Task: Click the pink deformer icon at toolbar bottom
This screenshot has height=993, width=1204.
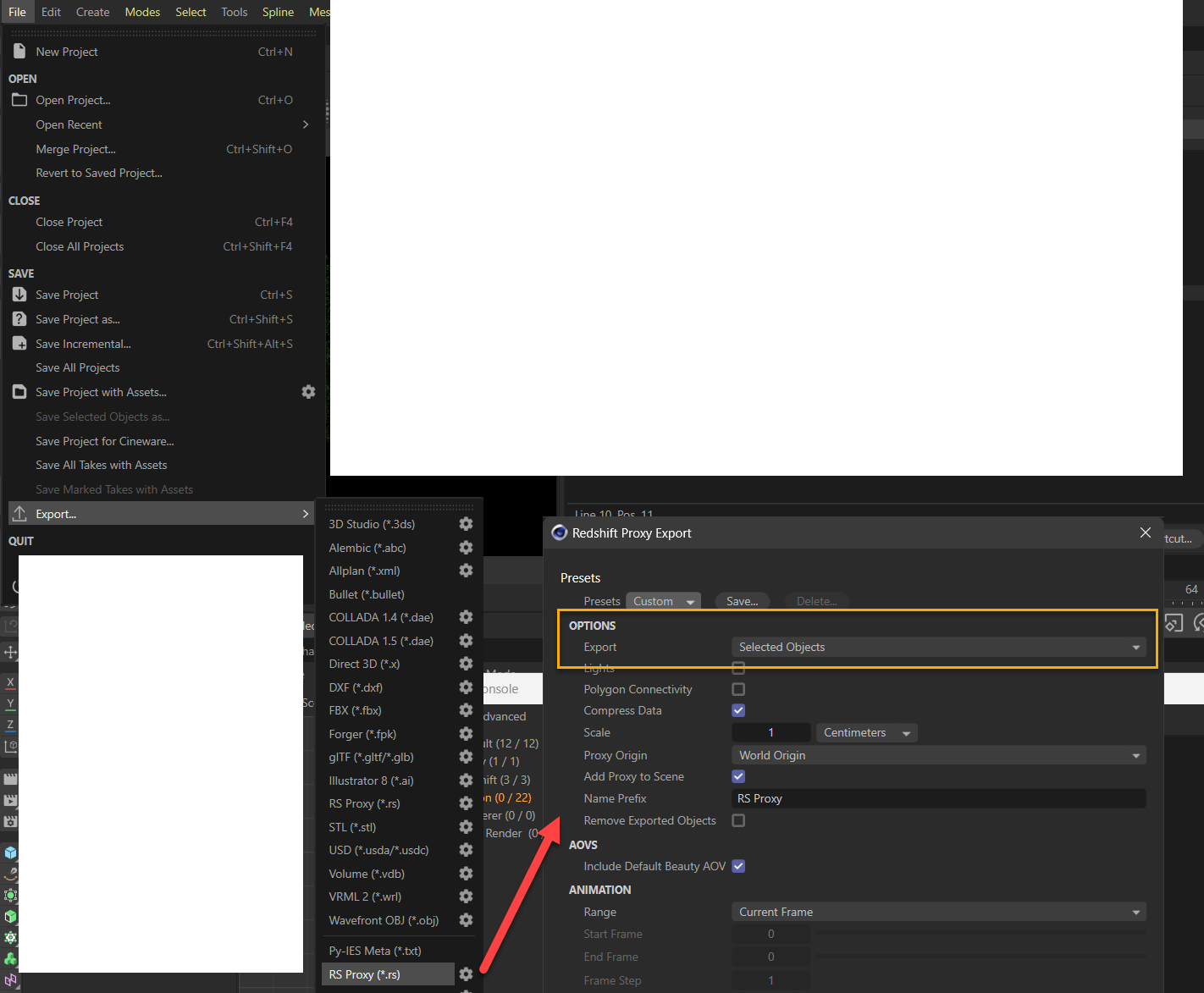Action: [10, 980]
